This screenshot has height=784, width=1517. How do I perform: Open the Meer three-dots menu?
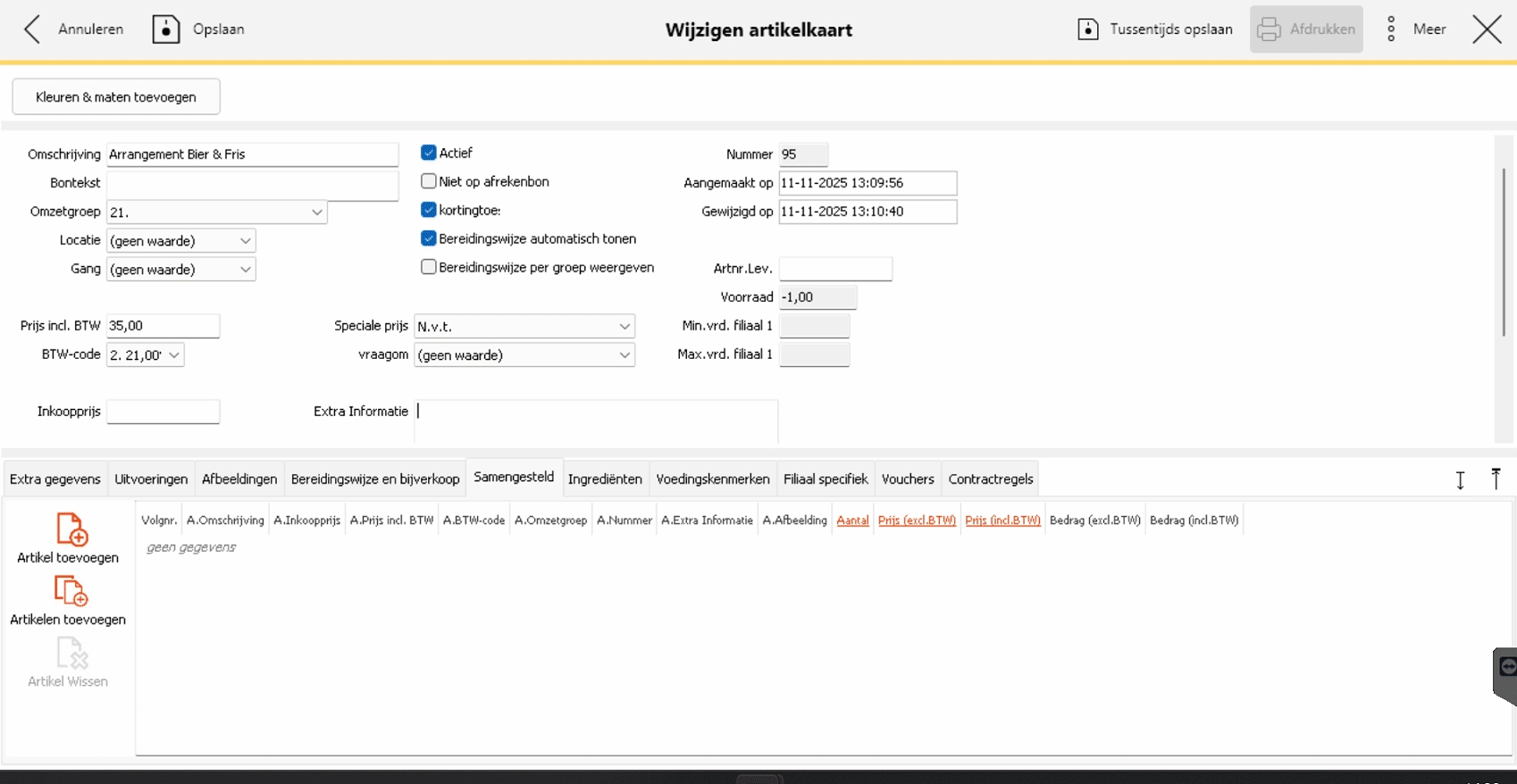pyautogui.click(x=1391, y=29)
